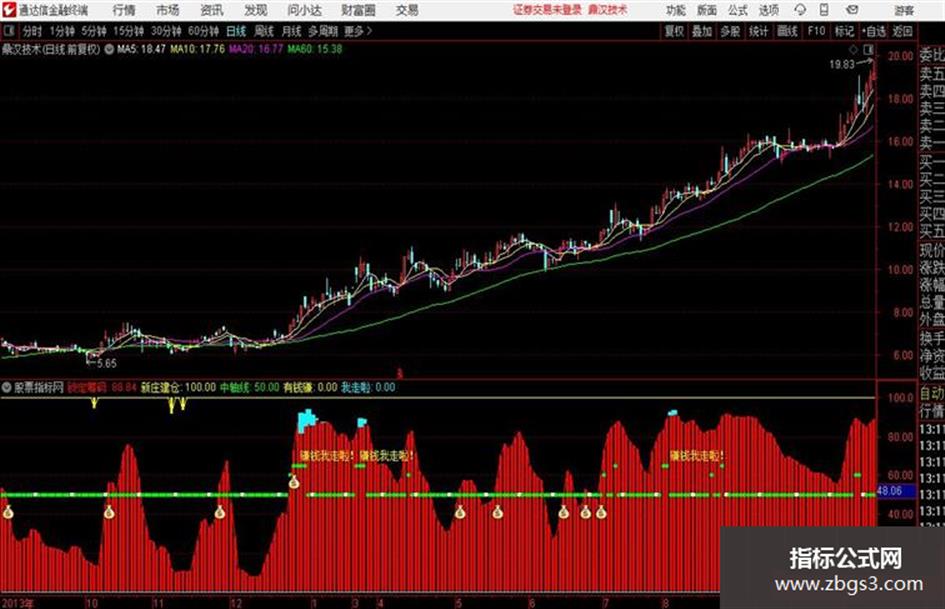Toggle the right info panel icon
The width and height of the screenshot is (945, 609).
[x=868, y=49]
